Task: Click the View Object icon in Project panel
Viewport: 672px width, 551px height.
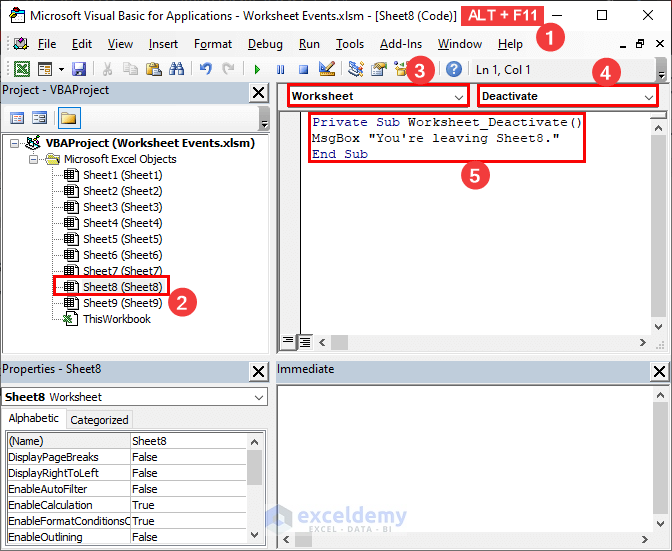Action: coord(39,118)
